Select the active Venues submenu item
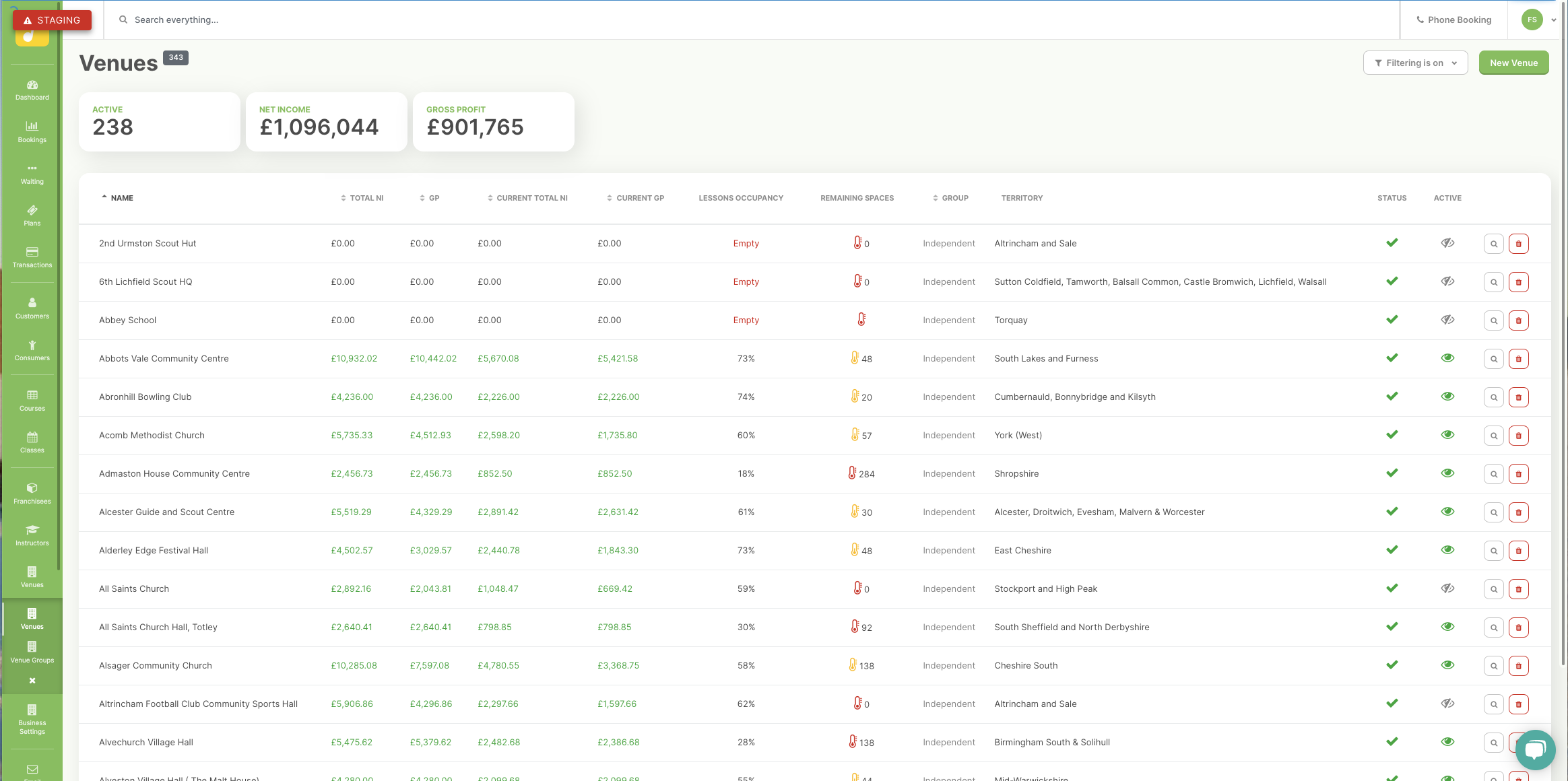The height and width of the screenshot is (781, 1568). 32,619
